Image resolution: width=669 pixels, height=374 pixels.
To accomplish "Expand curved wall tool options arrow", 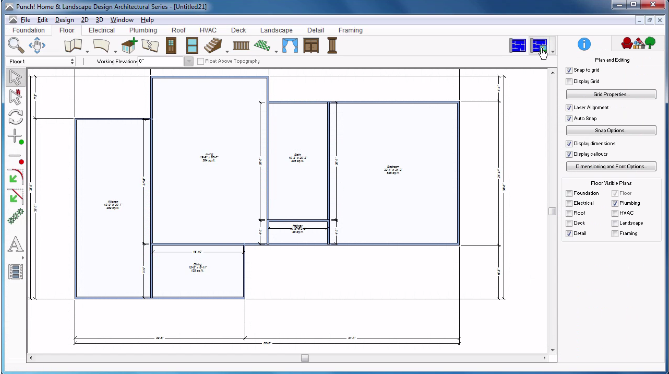I will 115,52.
